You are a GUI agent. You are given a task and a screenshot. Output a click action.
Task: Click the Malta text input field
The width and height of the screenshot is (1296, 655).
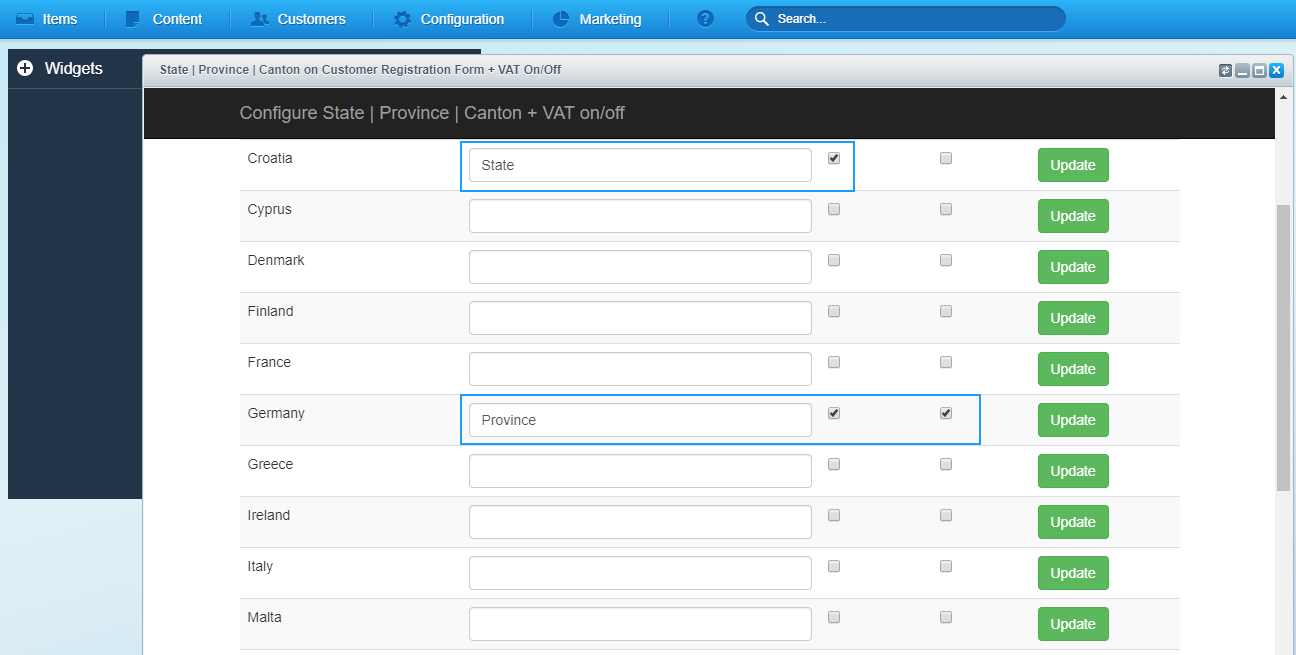pos(640,624)
